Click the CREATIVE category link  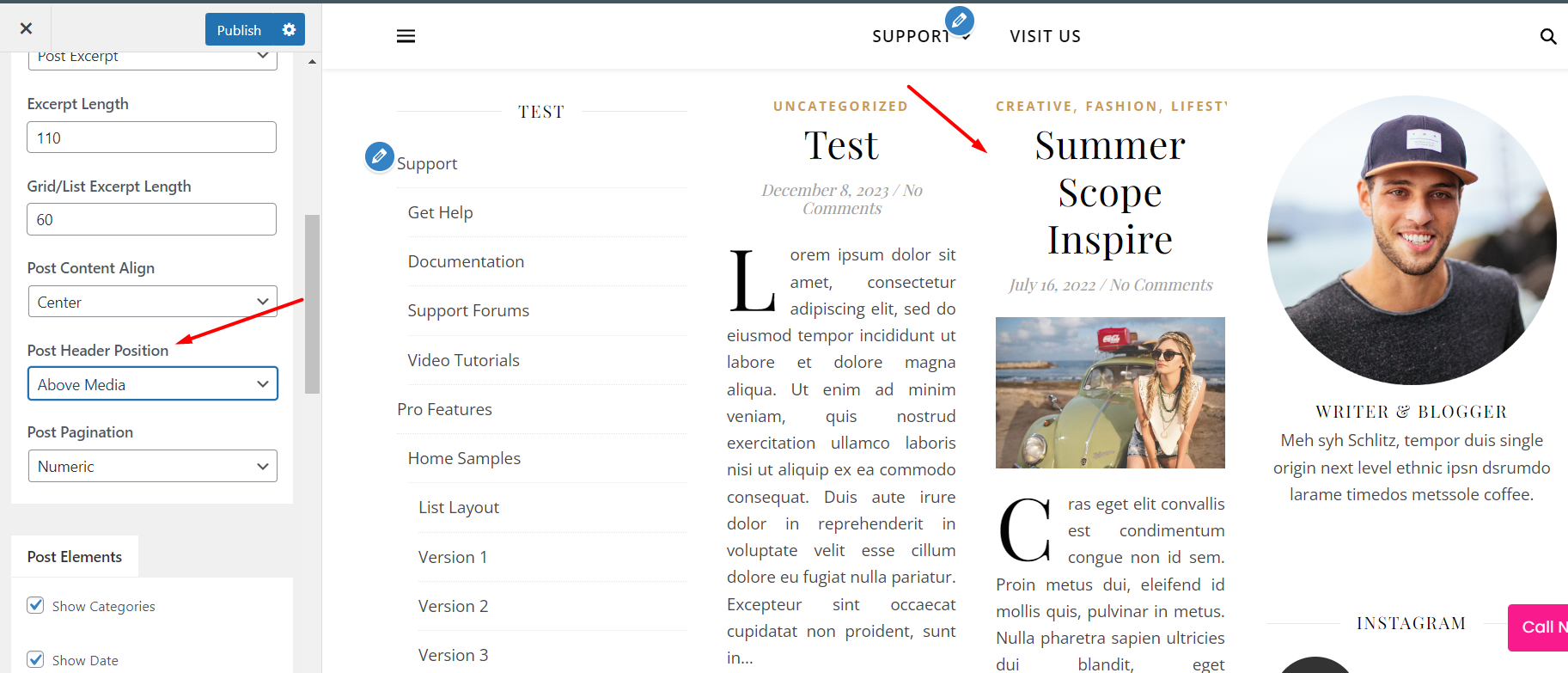click(x=1034, y=107)
